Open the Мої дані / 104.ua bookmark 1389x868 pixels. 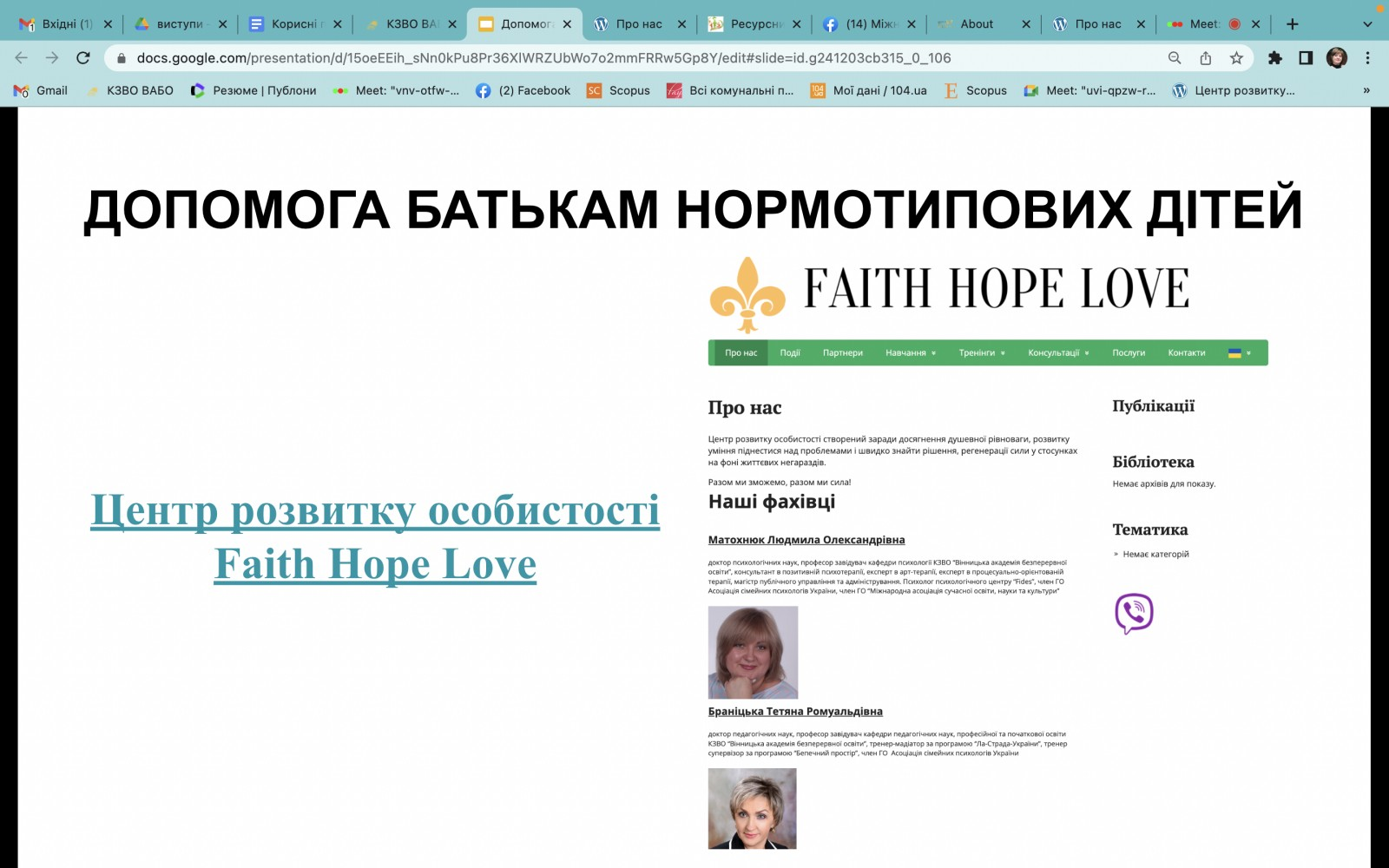coord(868,90)
